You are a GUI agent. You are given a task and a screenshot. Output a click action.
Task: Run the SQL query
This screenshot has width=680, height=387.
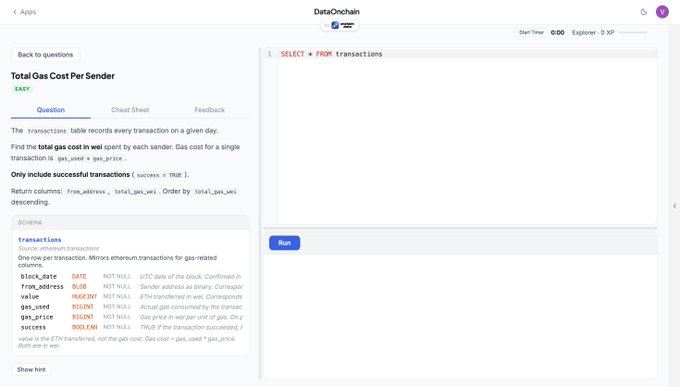(x=284, y=243)
